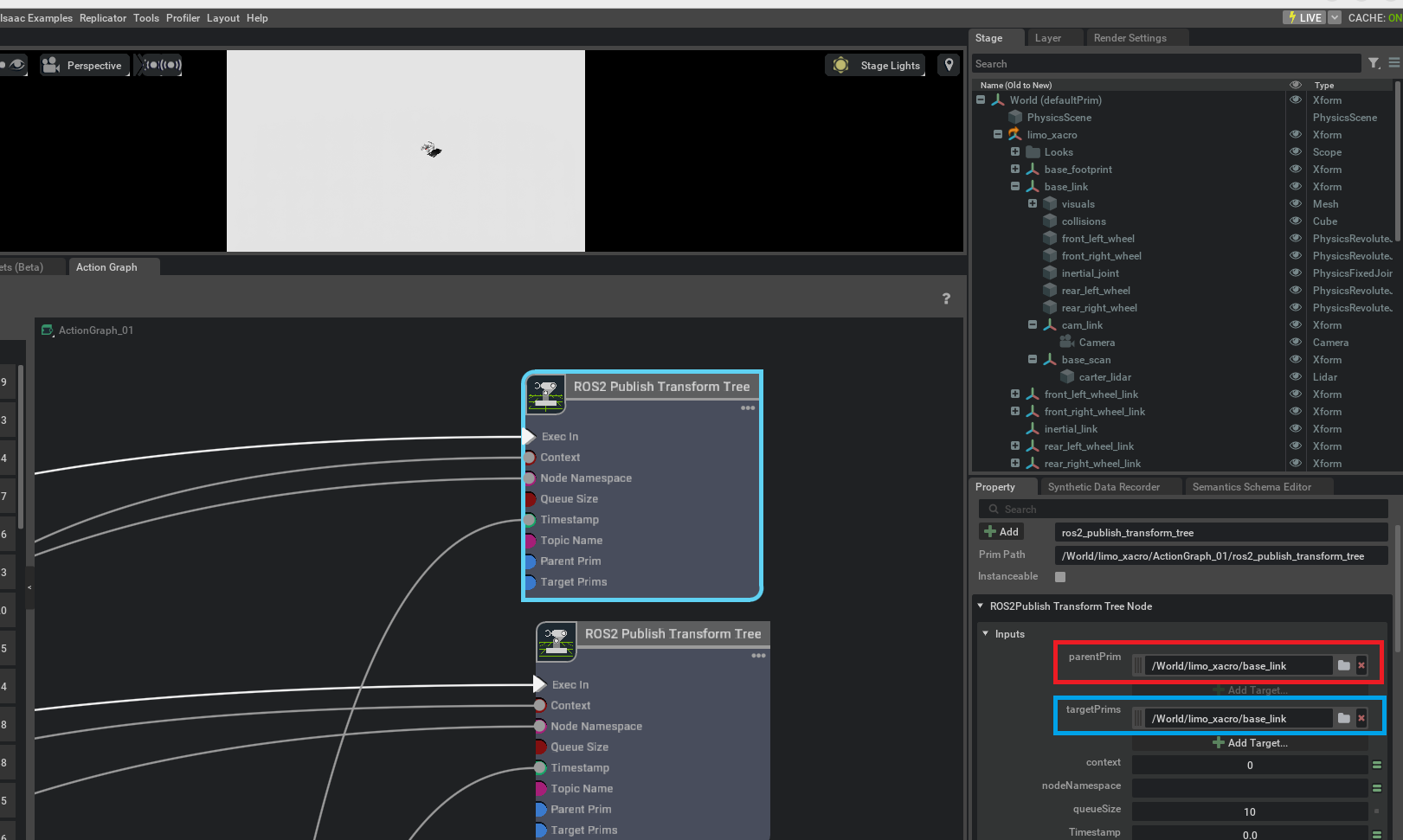Open the dropdown arrow next to LIVE
The image size is (1403, 840).
[x=1335, y=17]
